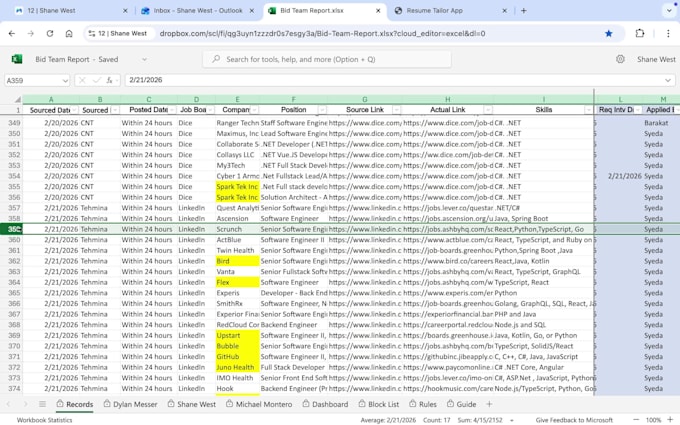Open the Guide sheet tab
The width and height of the screenshot is (680, 425).
(461, 404)
